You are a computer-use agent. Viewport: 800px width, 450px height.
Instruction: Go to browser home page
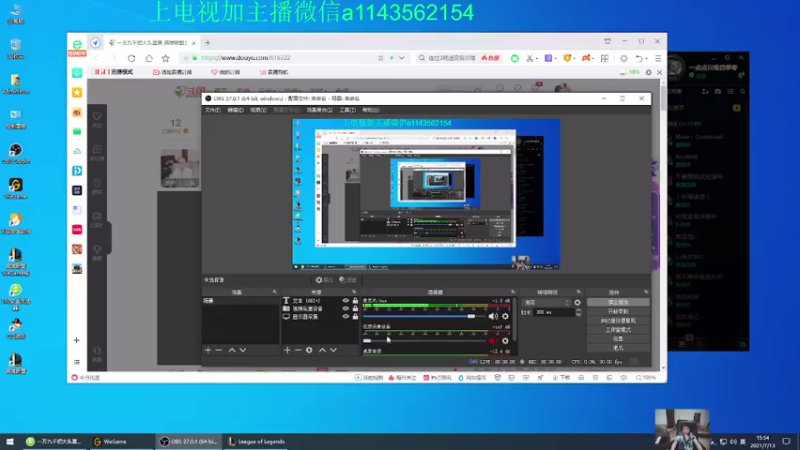tap(148, 58)
